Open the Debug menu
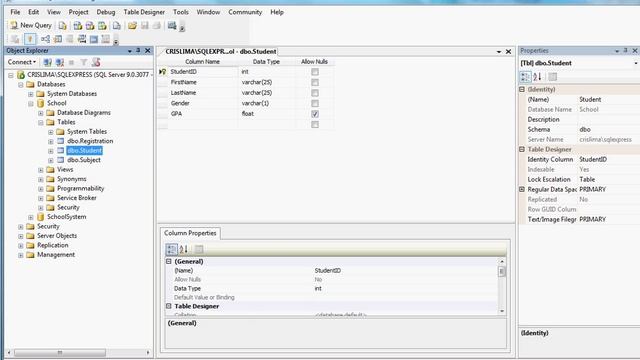This screenshot has width=640, height=360. point(106,12)
